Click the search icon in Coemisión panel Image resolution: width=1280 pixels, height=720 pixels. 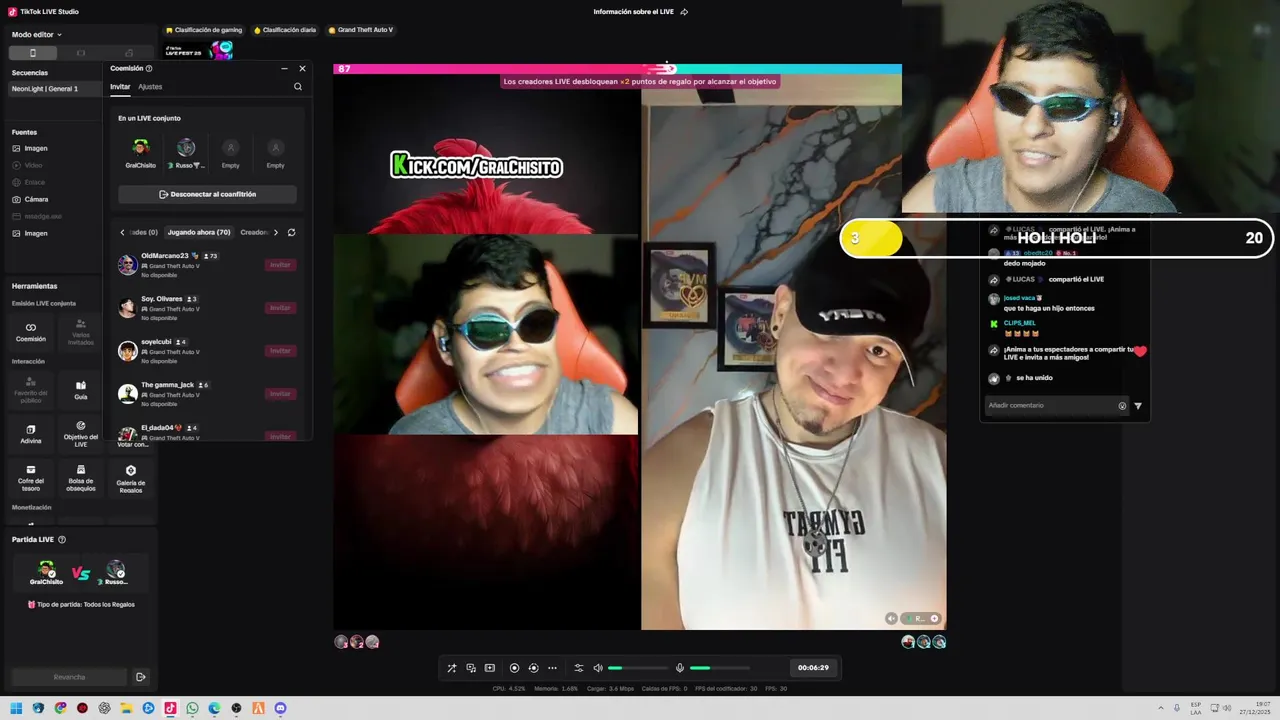[298, 87]
